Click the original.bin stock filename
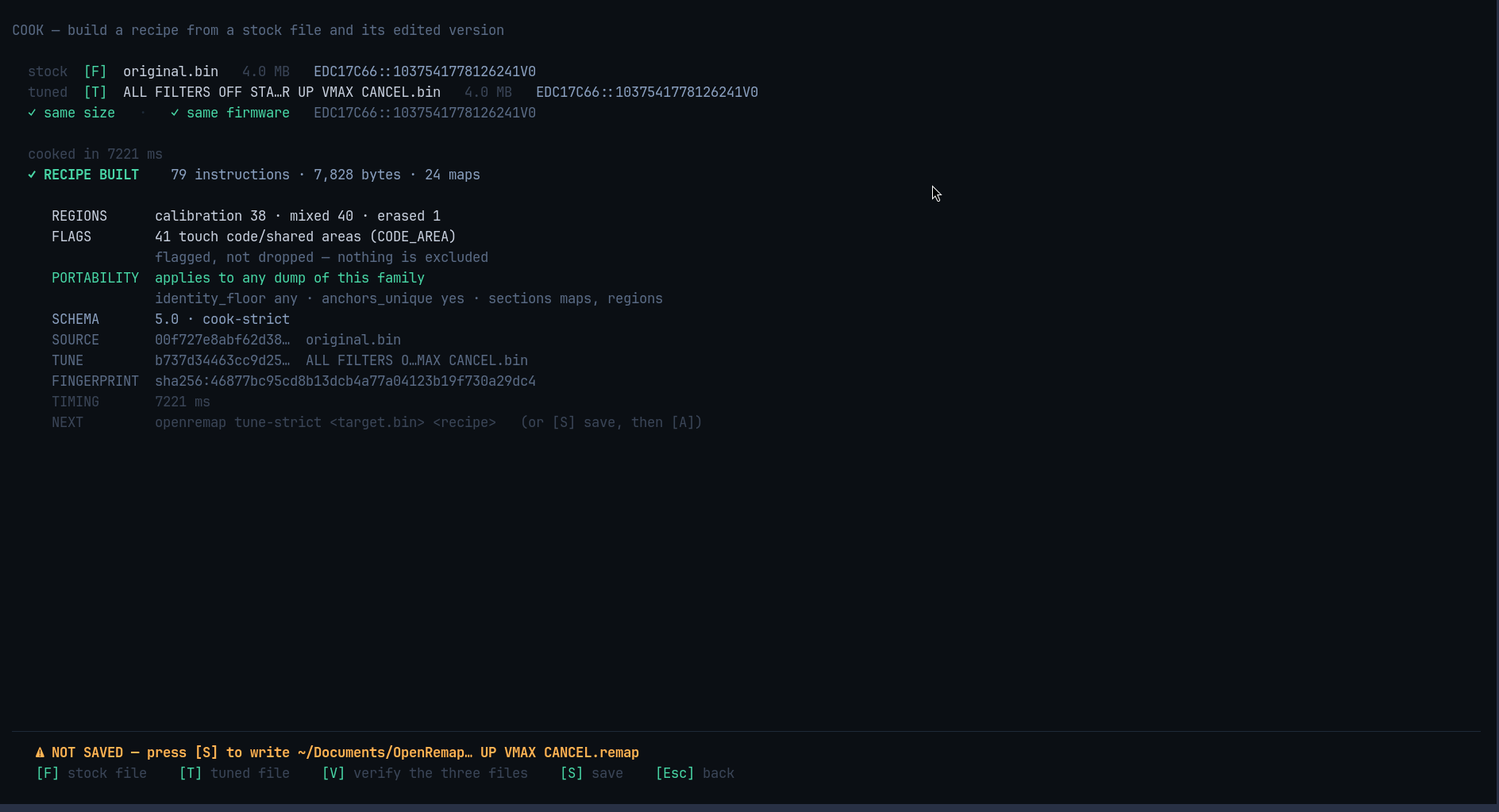Viewport: 1499px width, 812px height. pyautogui.click(x=171, y=71)
